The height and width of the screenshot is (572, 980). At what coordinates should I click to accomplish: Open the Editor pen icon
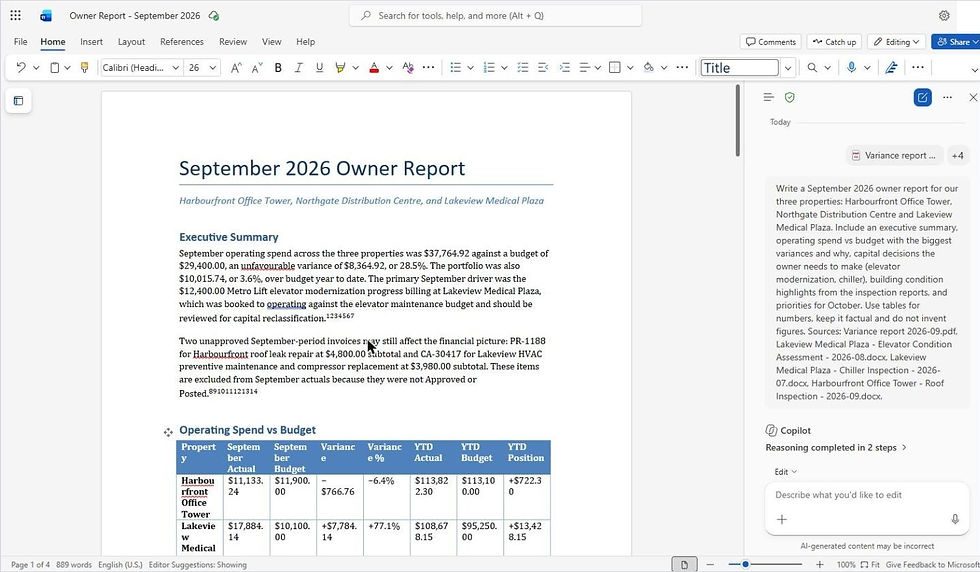coord(891,68)
